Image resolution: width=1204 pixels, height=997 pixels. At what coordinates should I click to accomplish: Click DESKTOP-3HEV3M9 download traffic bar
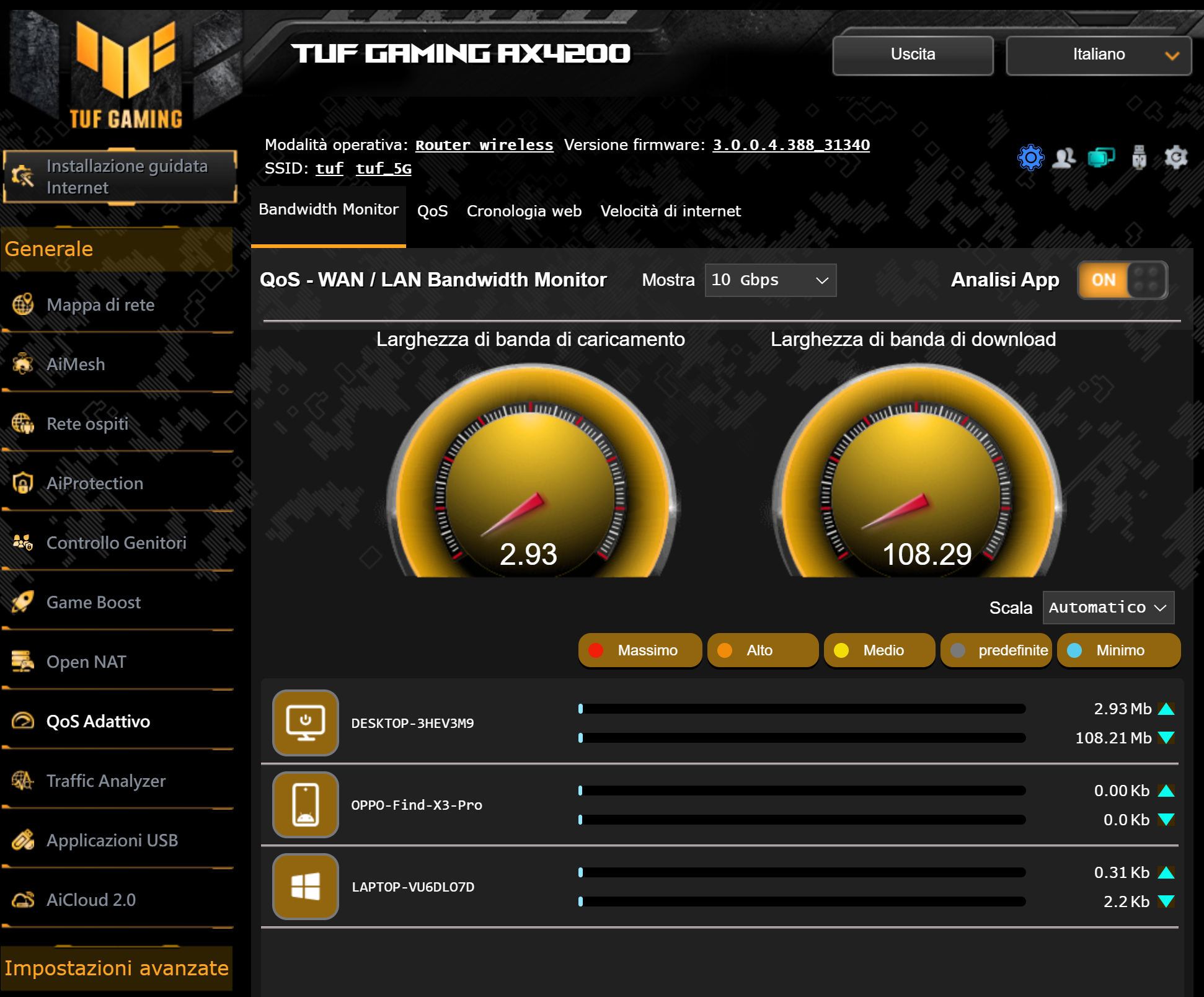tap(802, 738)
